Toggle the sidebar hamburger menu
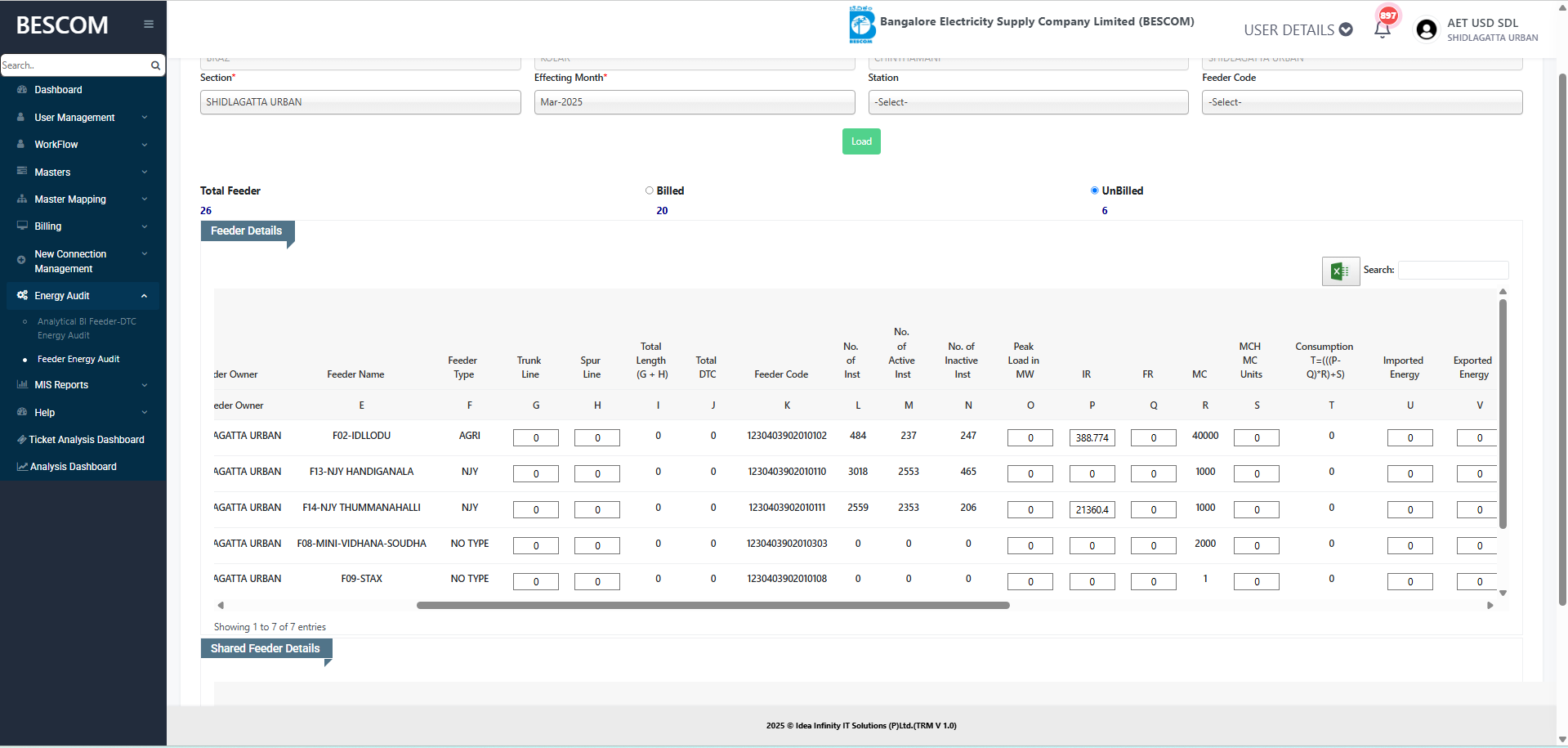The image size is (1568, 748). pyautogui.click(x=149, y=24)
